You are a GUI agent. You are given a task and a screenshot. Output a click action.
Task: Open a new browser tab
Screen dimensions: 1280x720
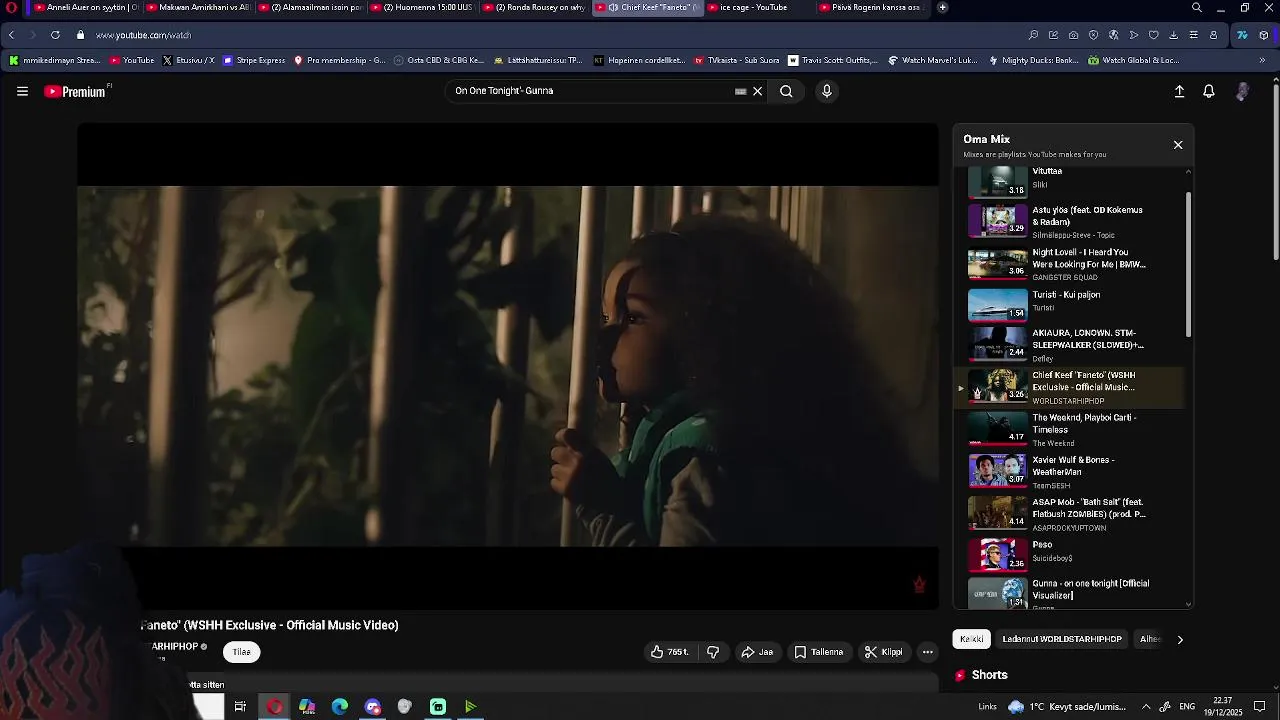942,8
